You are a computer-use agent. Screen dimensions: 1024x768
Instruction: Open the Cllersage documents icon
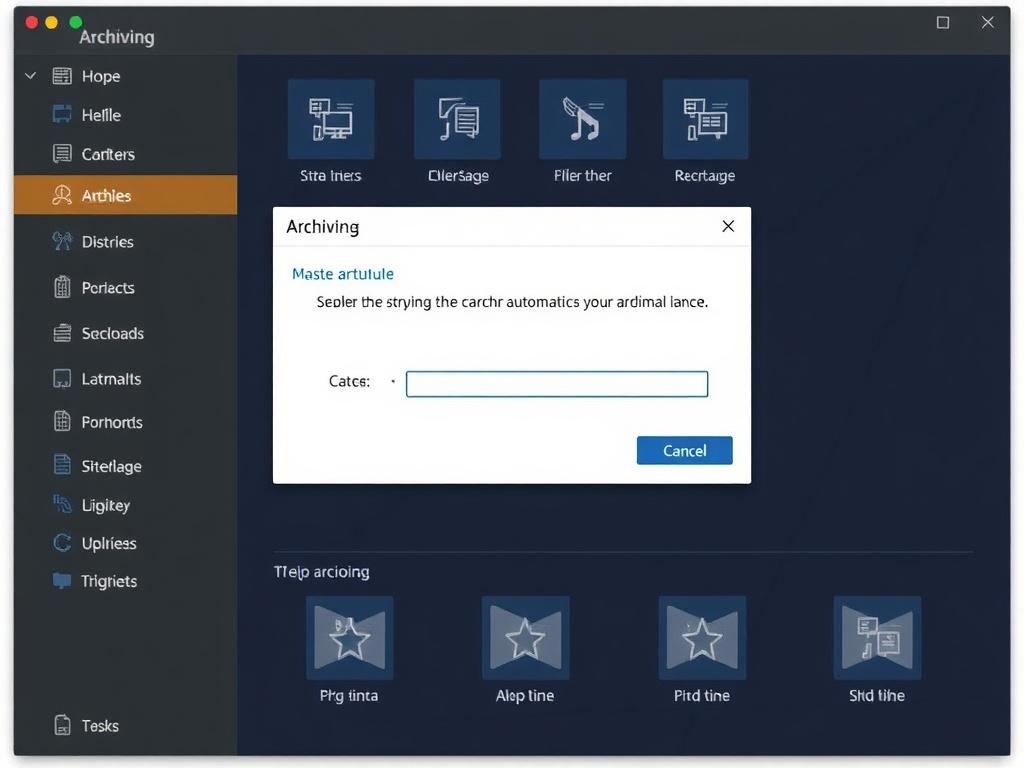[x=457, y=120]
